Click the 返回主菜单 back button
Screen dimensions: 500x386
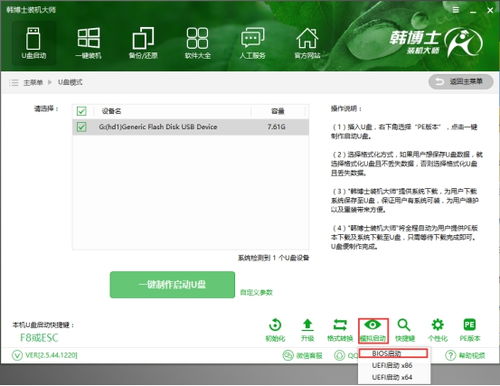tap(461, 82)
